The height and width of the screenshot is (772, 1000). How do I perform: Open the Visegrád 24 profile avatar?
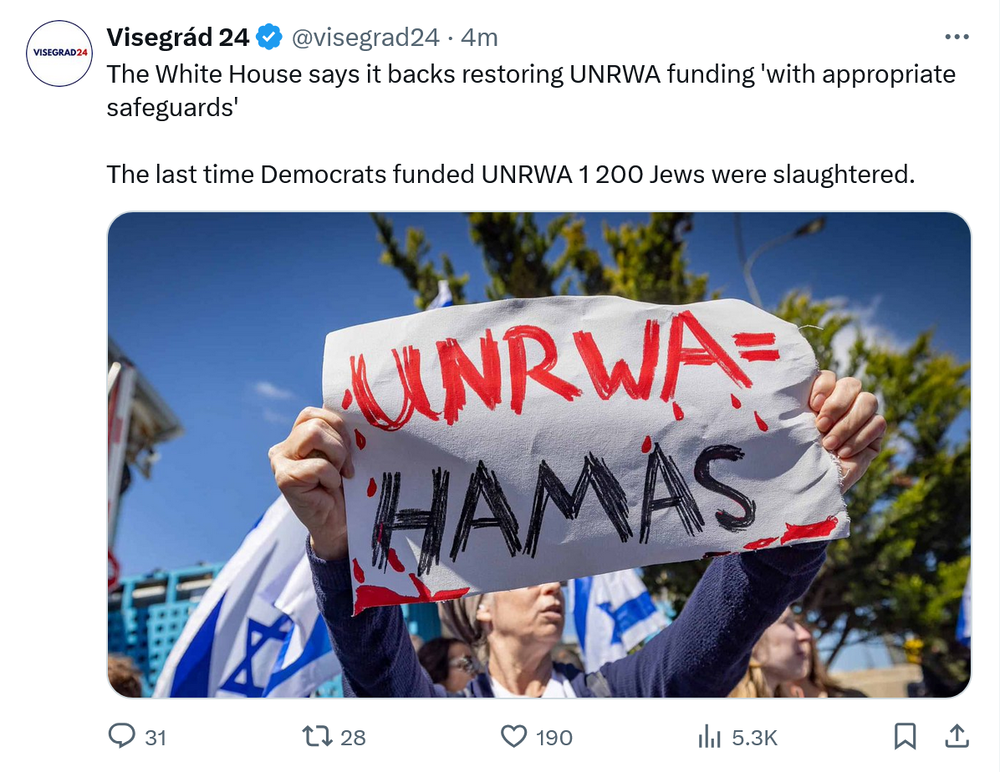pyautogui.click(x=59, y=53)
